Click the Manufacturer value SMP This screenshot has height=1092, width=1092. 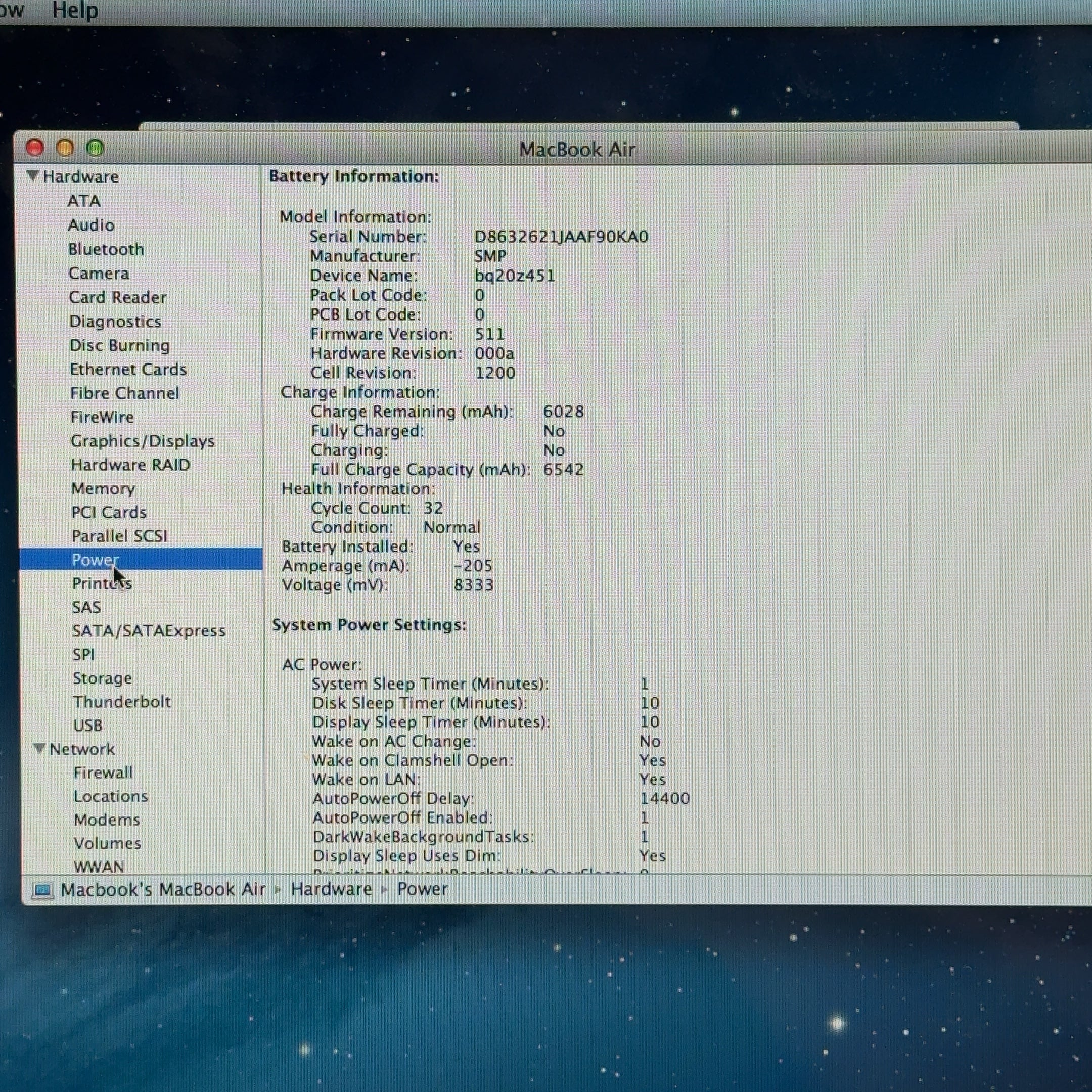click(x=490, y=257)
